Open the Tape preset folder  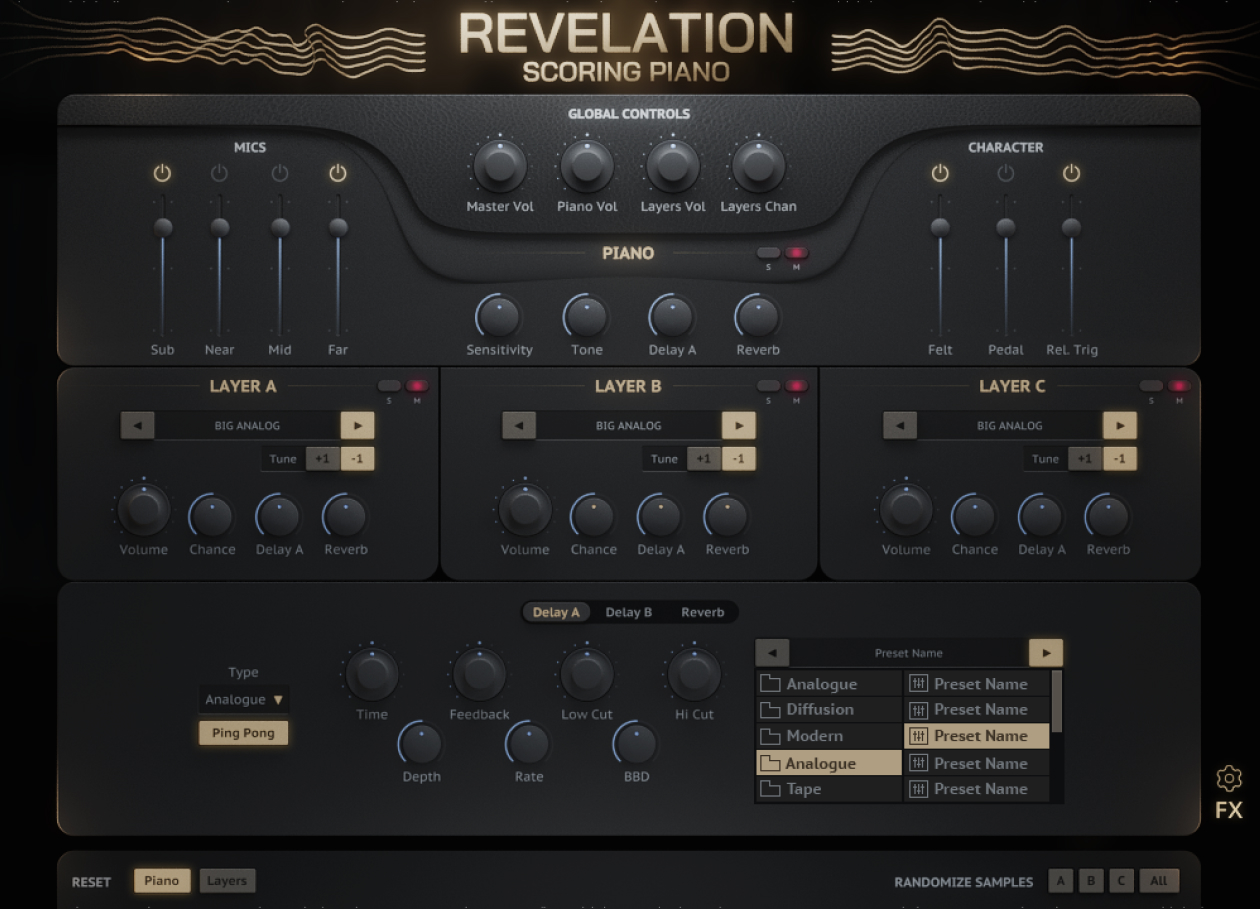(x=829, y=789)
